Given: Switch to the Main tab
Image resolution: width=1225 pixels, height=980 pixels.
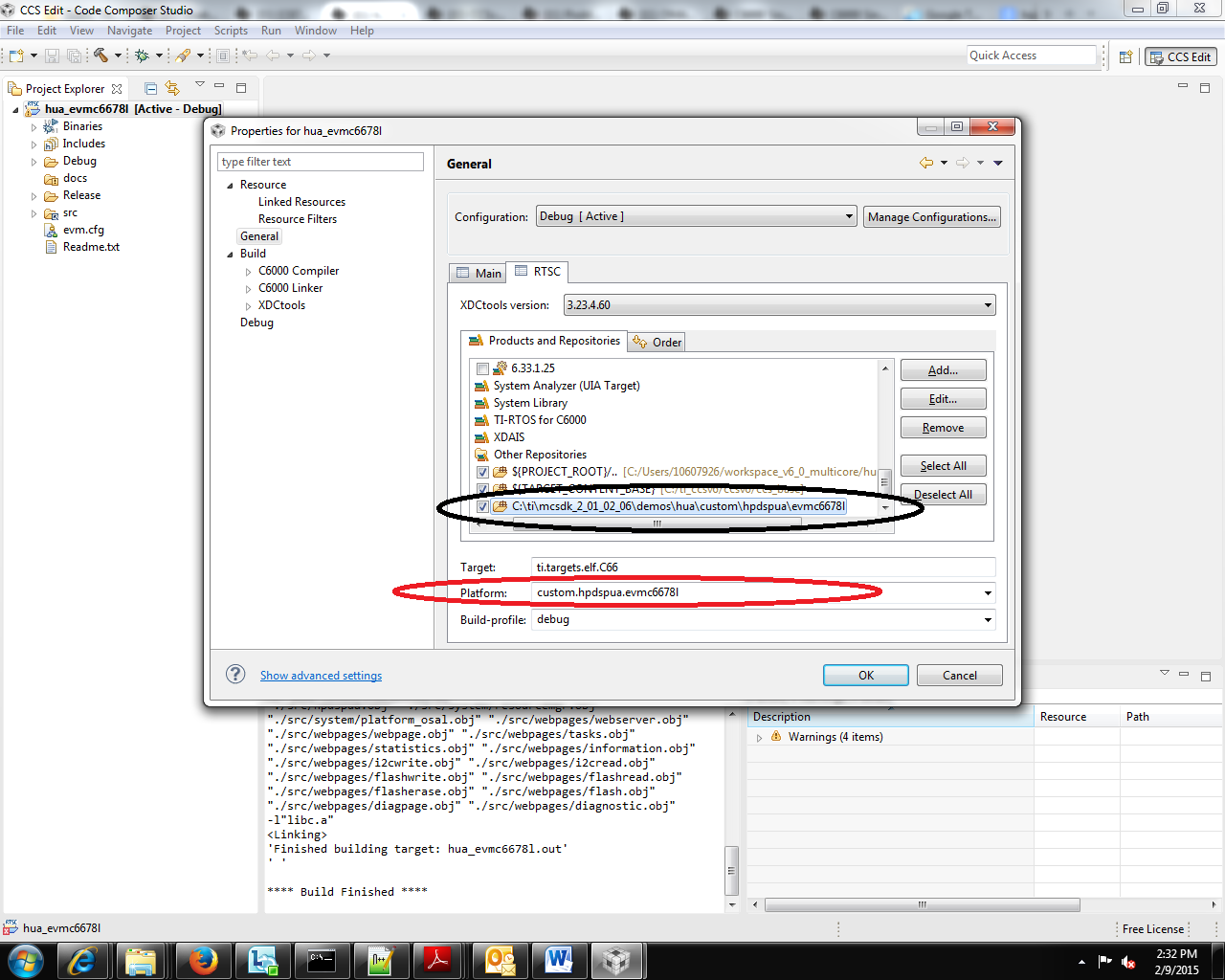Looking at the screenshot, I should [x=479, y=273].
